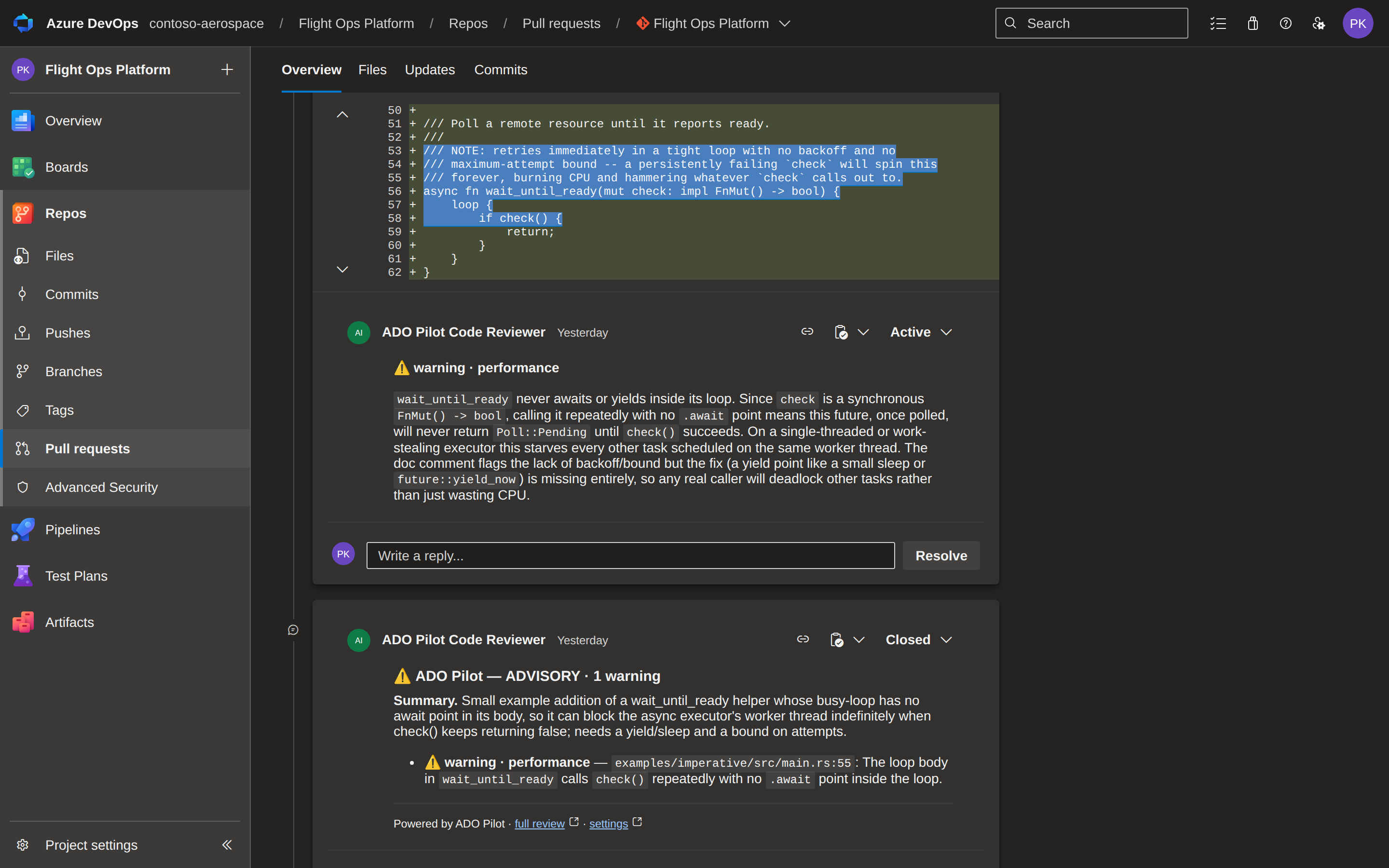This screenshot has width=1389, height=868.
Task: Click the comment bubble icon on timeline
Action: tap(293, 630)
